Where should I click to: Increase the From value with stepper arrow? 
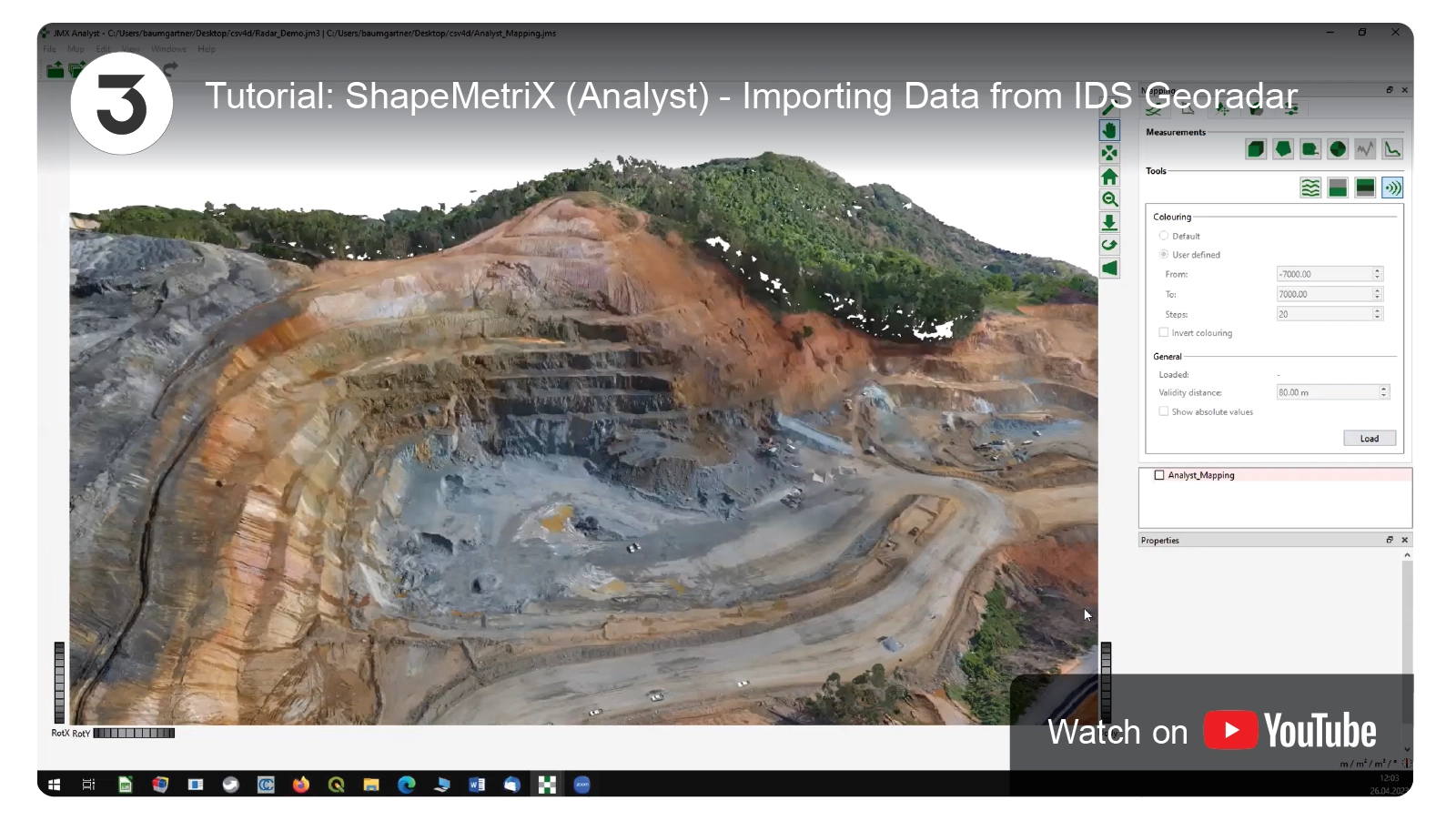pos(1378,270)
